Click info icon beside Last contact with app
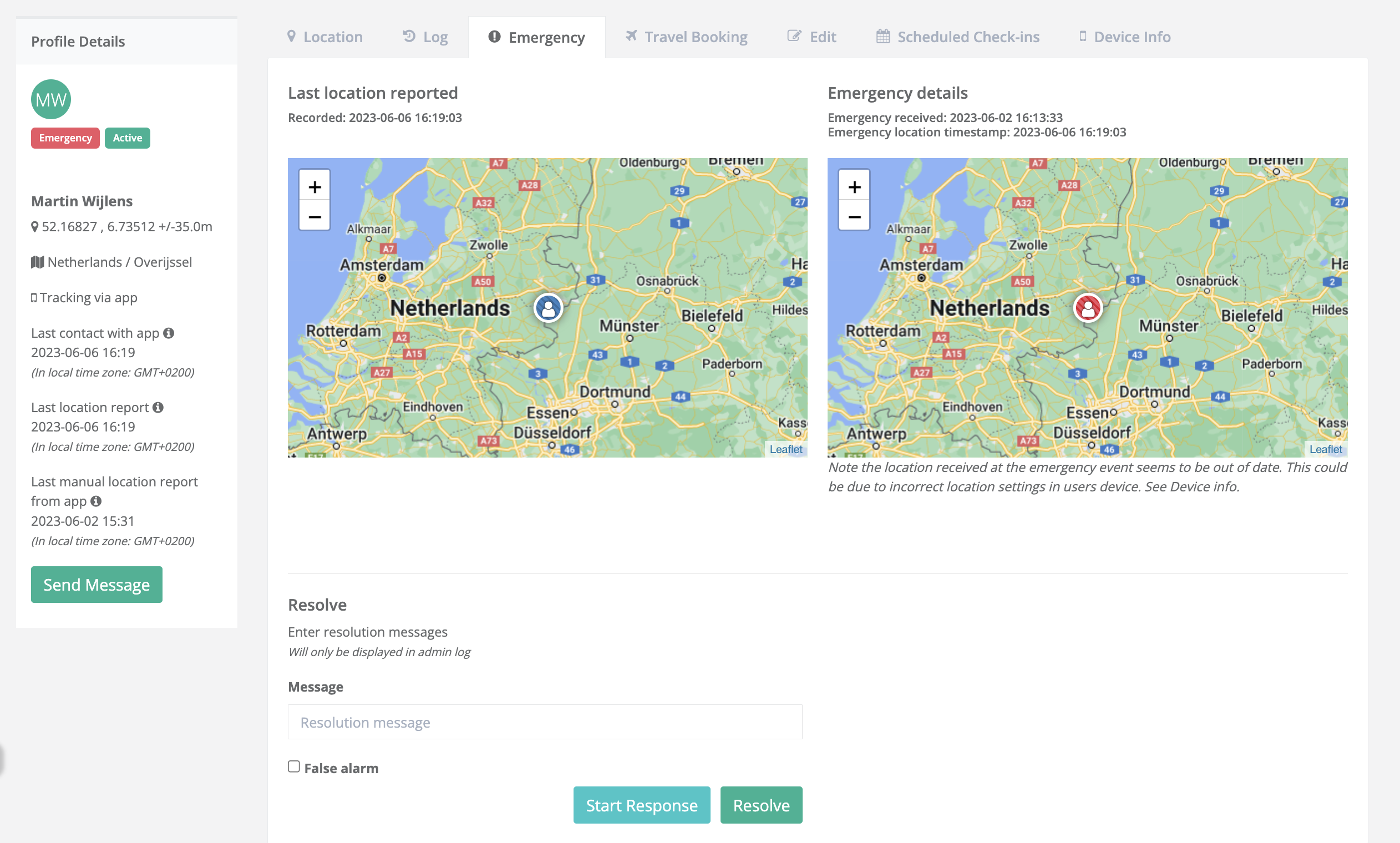 (169, 333)
